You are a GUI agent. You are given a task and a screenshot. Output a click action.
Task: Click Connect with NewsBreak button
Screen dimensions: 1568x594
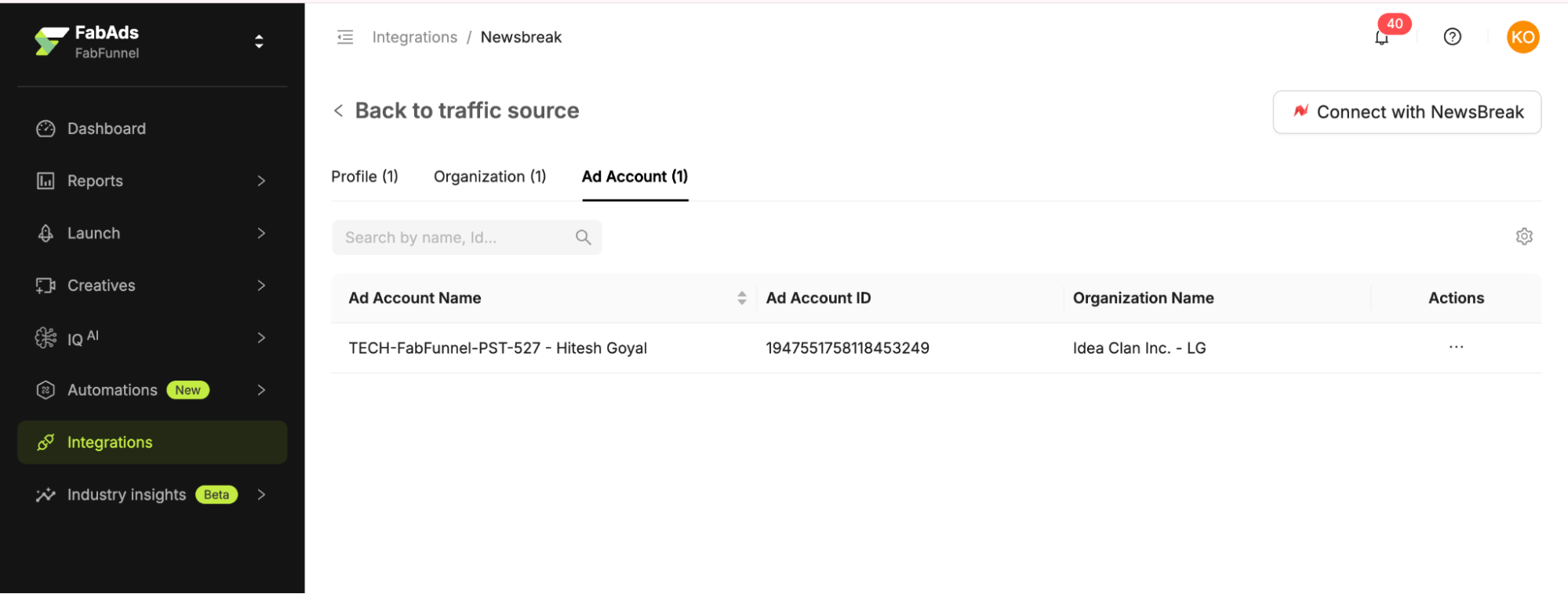[x=1406, y=112]
